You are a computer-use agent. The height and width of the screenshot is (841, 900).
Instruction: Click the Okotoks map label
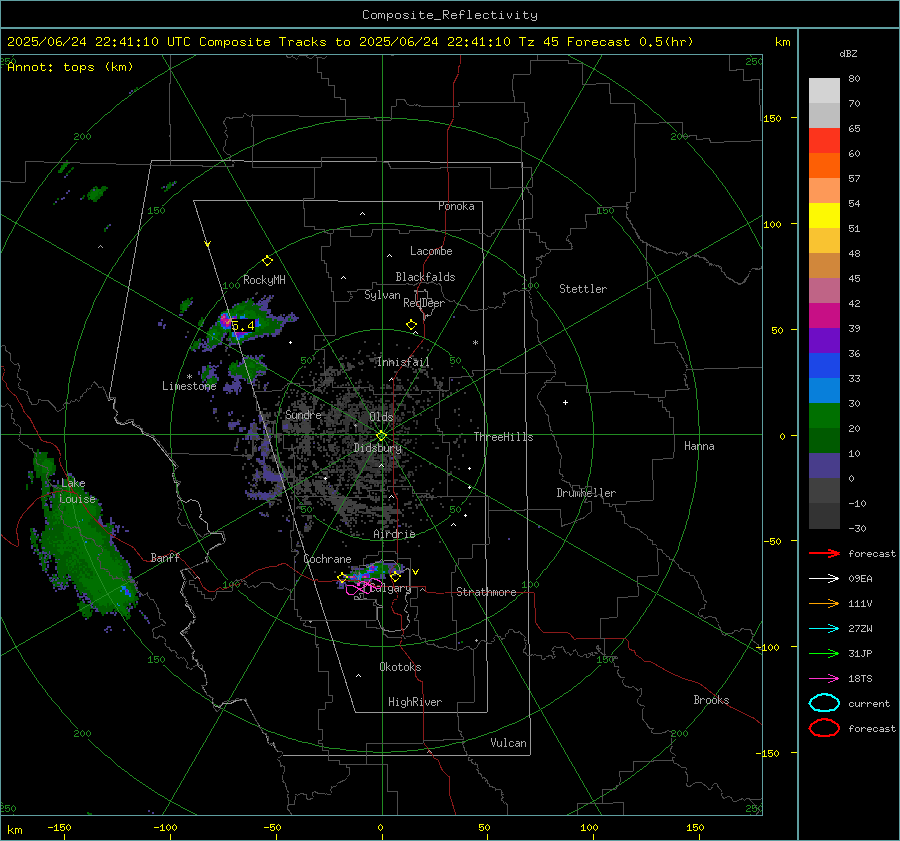[x=400, y=667]
